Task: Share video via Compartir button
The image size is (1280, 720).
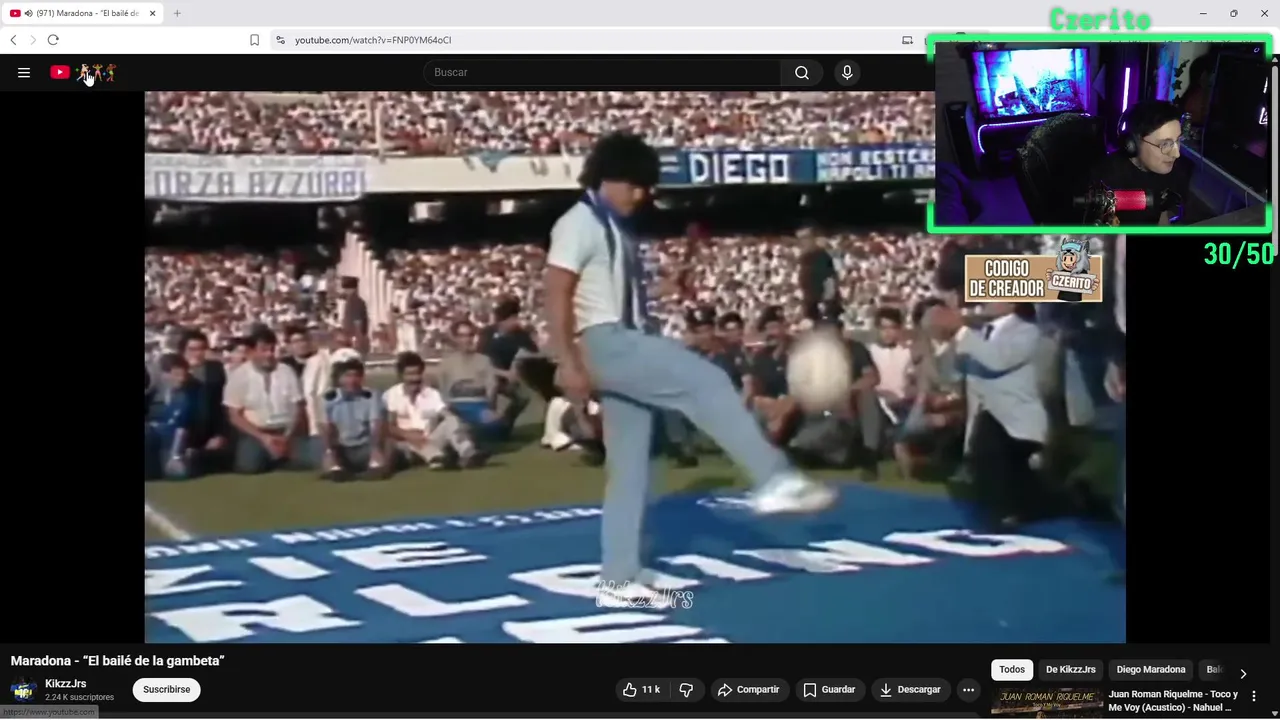Action: click(x=749, y=690)
